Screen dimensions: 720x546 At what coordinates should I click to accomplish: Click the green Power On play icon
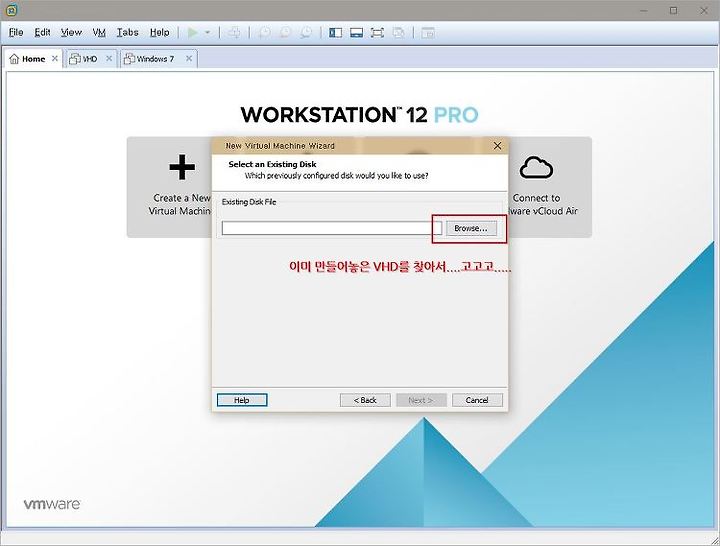[x=193, y=33]
